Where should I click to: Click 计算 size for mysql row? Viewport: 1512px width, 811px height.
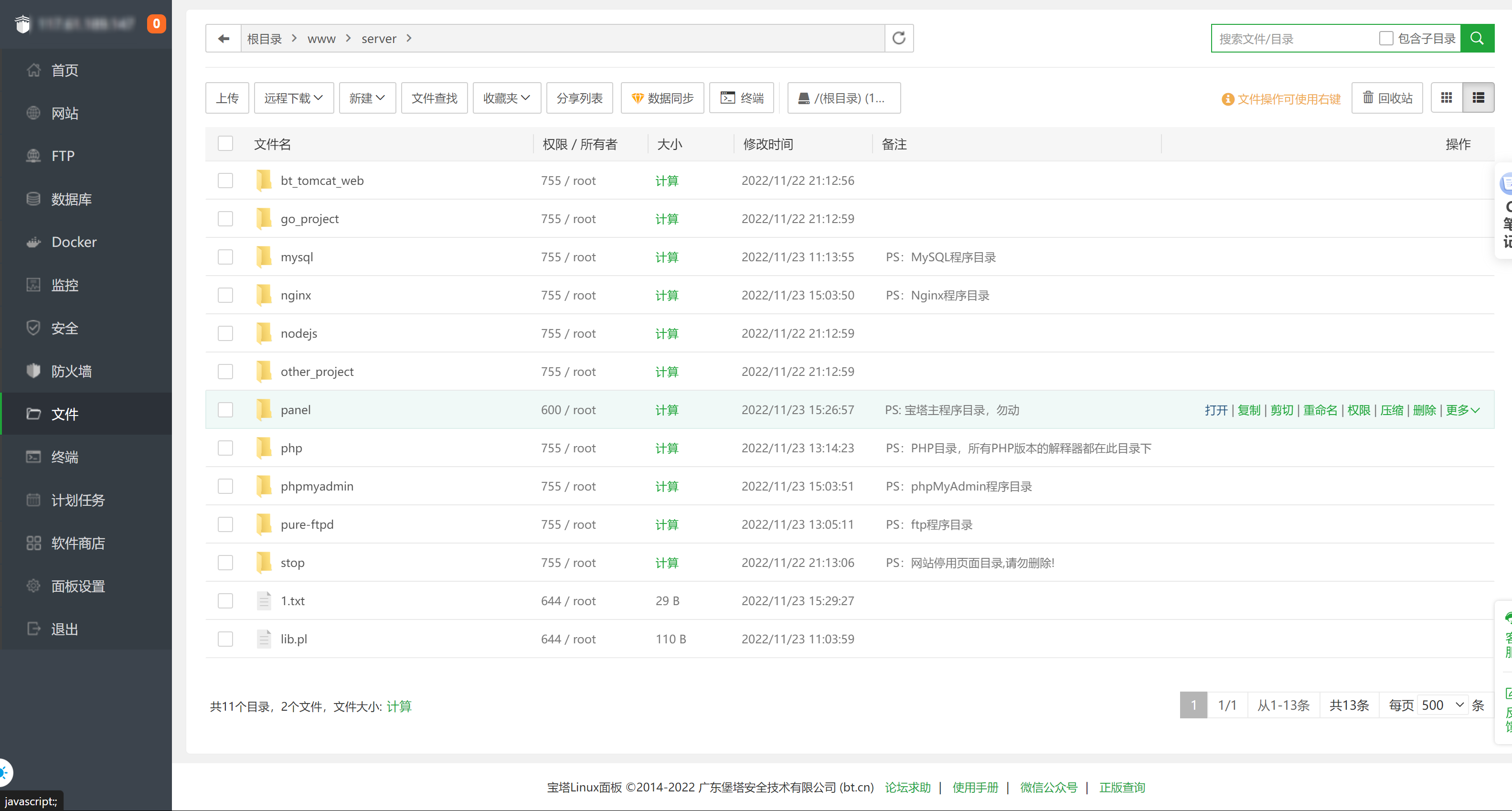coord(667,257)
